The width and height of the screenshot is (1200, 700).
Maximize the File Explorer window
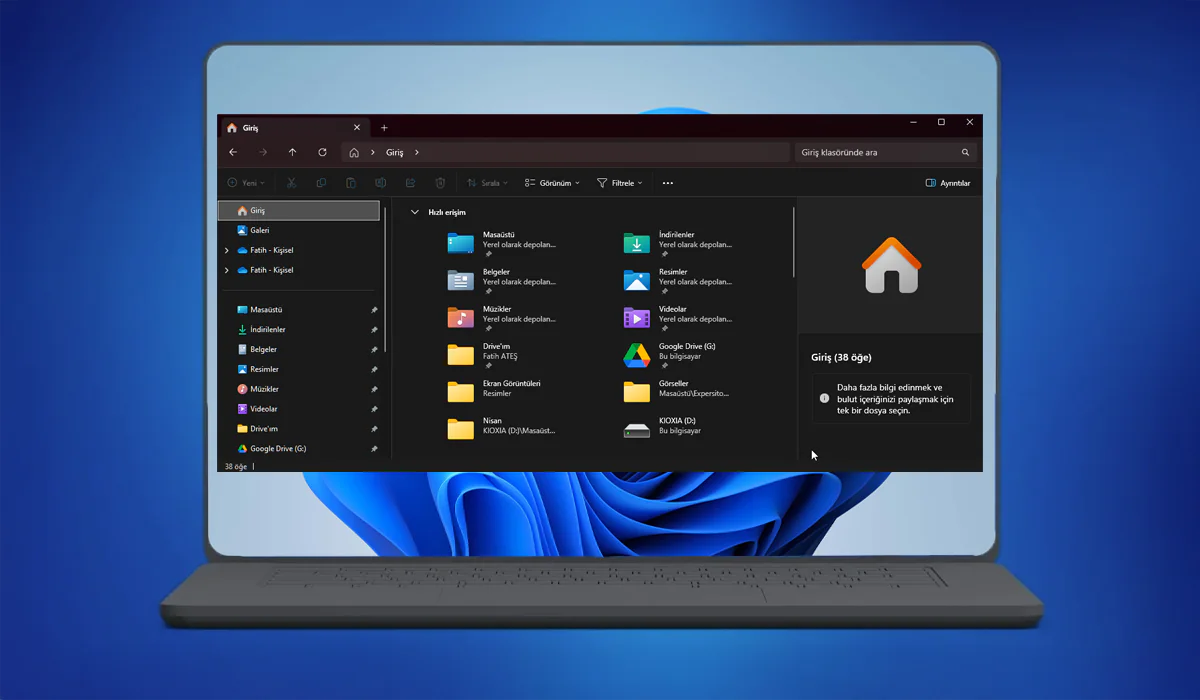[941, 122]
